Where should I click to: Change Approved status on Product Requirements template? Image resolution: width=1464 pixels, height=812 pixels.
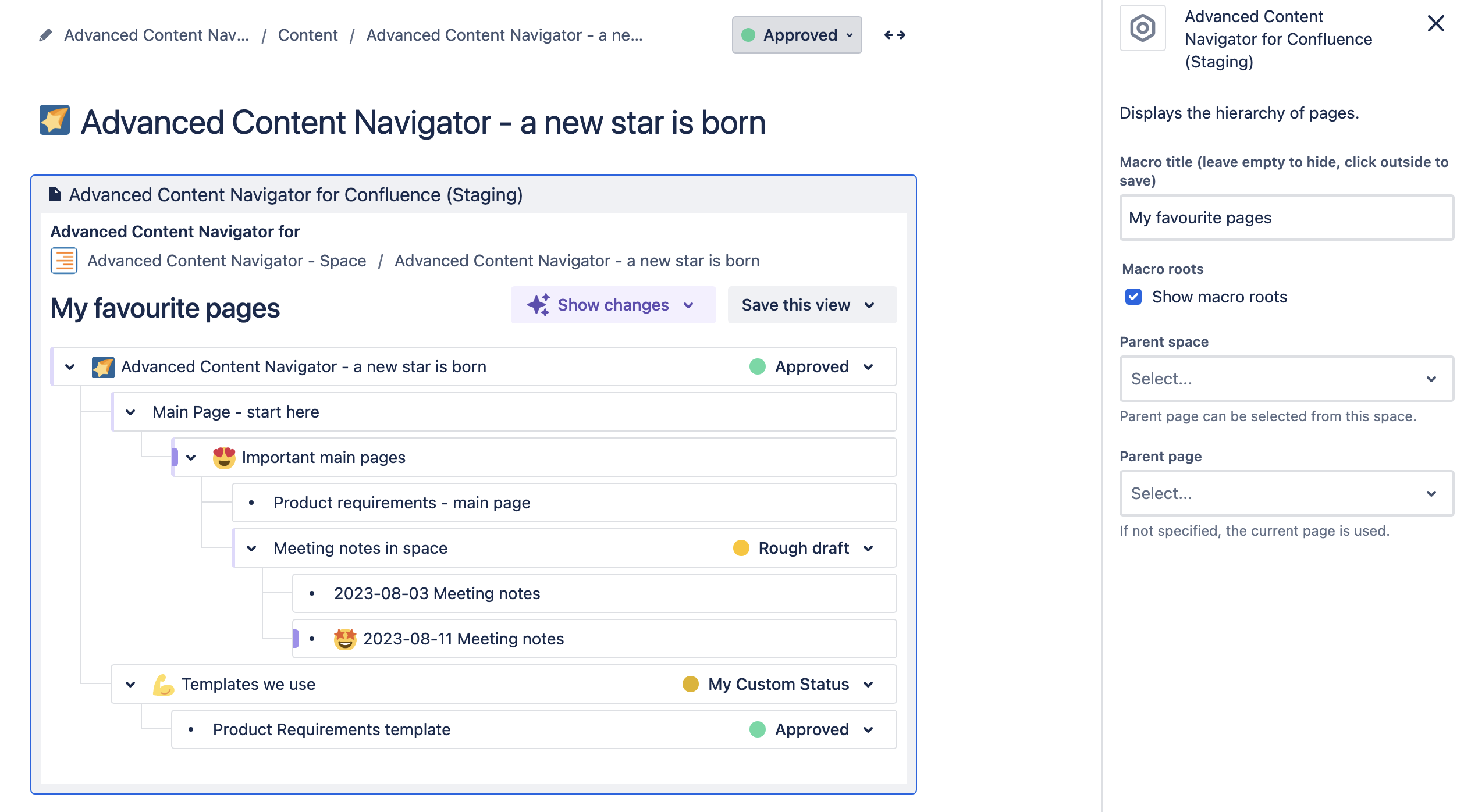pyautogui.click(x=811, y=730)
